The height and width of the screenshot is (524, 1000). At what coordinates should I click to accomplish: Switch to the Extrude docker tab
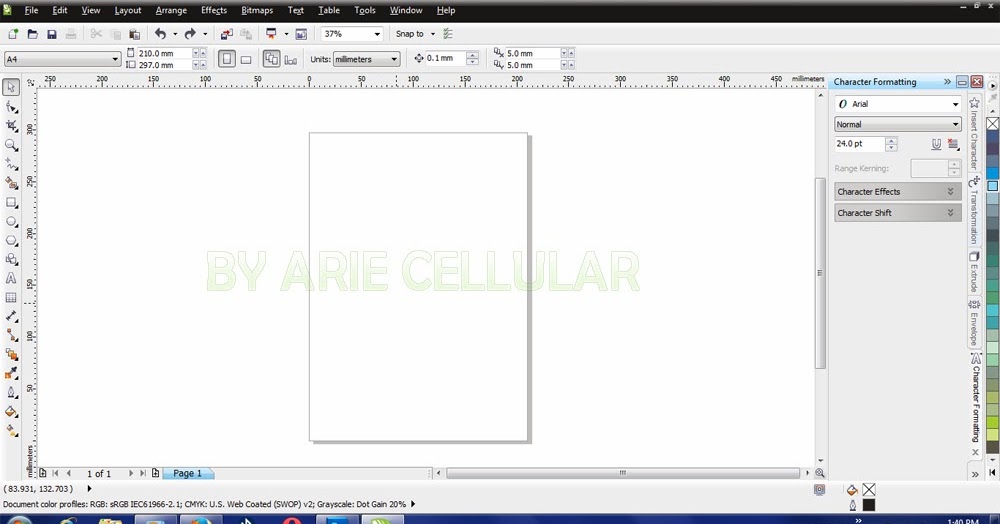pyautogui.click(x=974, y=272)
